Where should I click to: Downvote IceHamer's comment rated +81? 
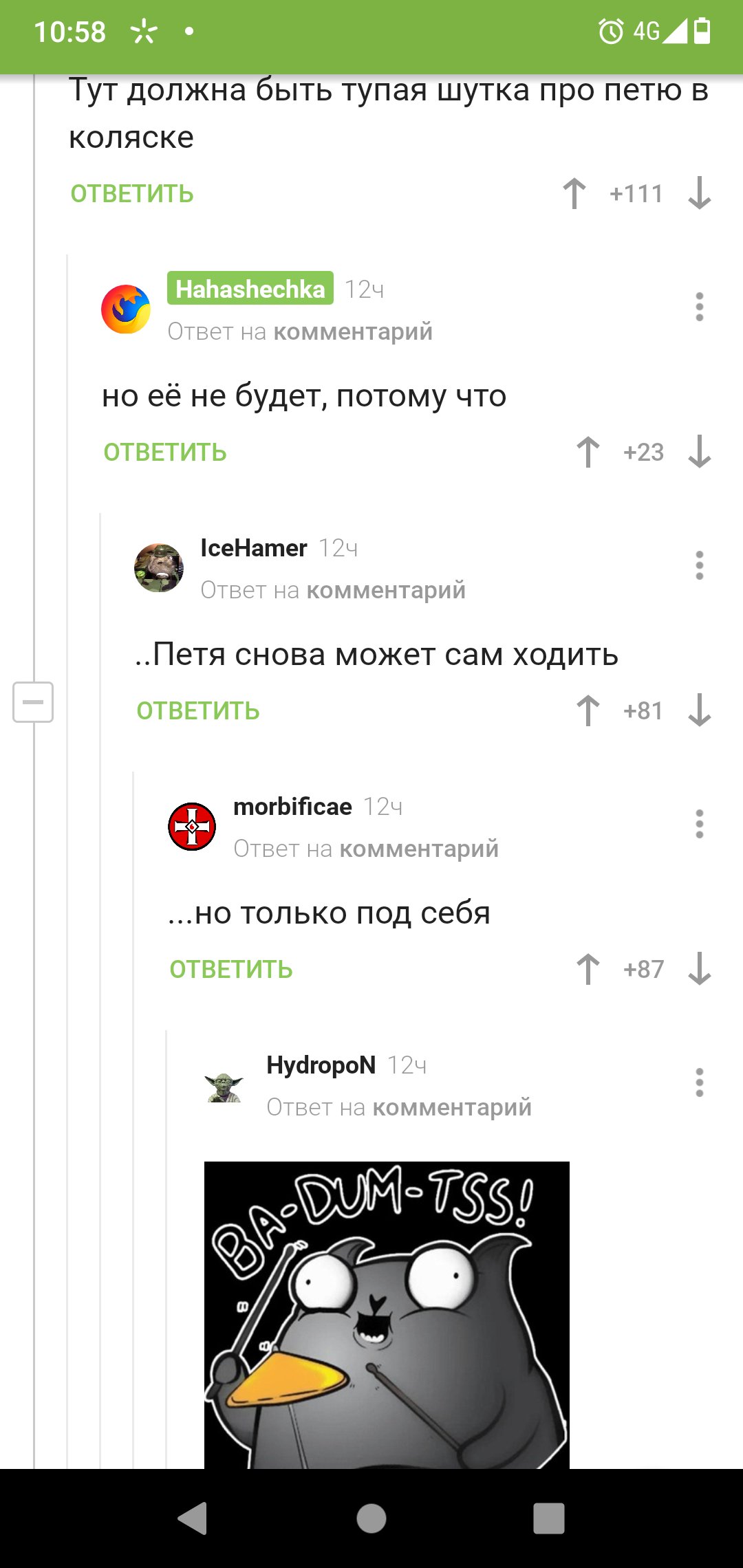(x=700, y=710)
